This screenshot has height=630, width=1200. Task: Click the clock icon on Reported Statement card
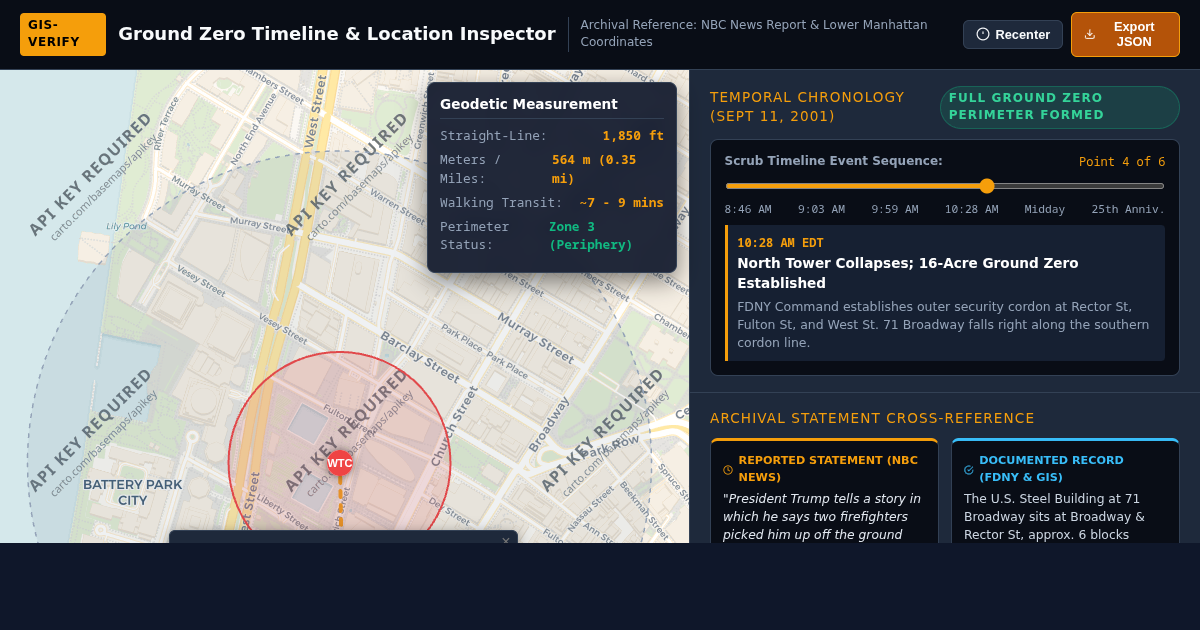pyautogui.click(x=728, y=469)
